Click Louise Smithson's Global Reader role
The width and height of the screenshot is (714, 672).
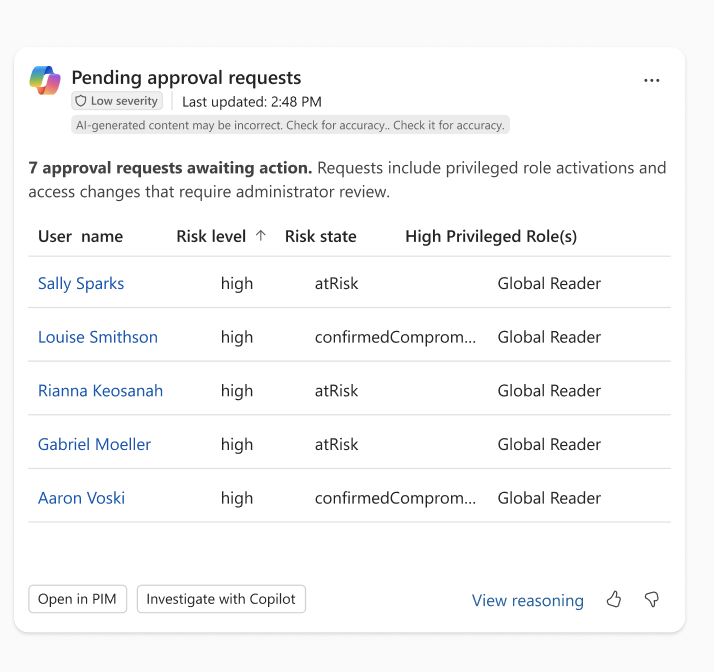[x=549, y=337]
